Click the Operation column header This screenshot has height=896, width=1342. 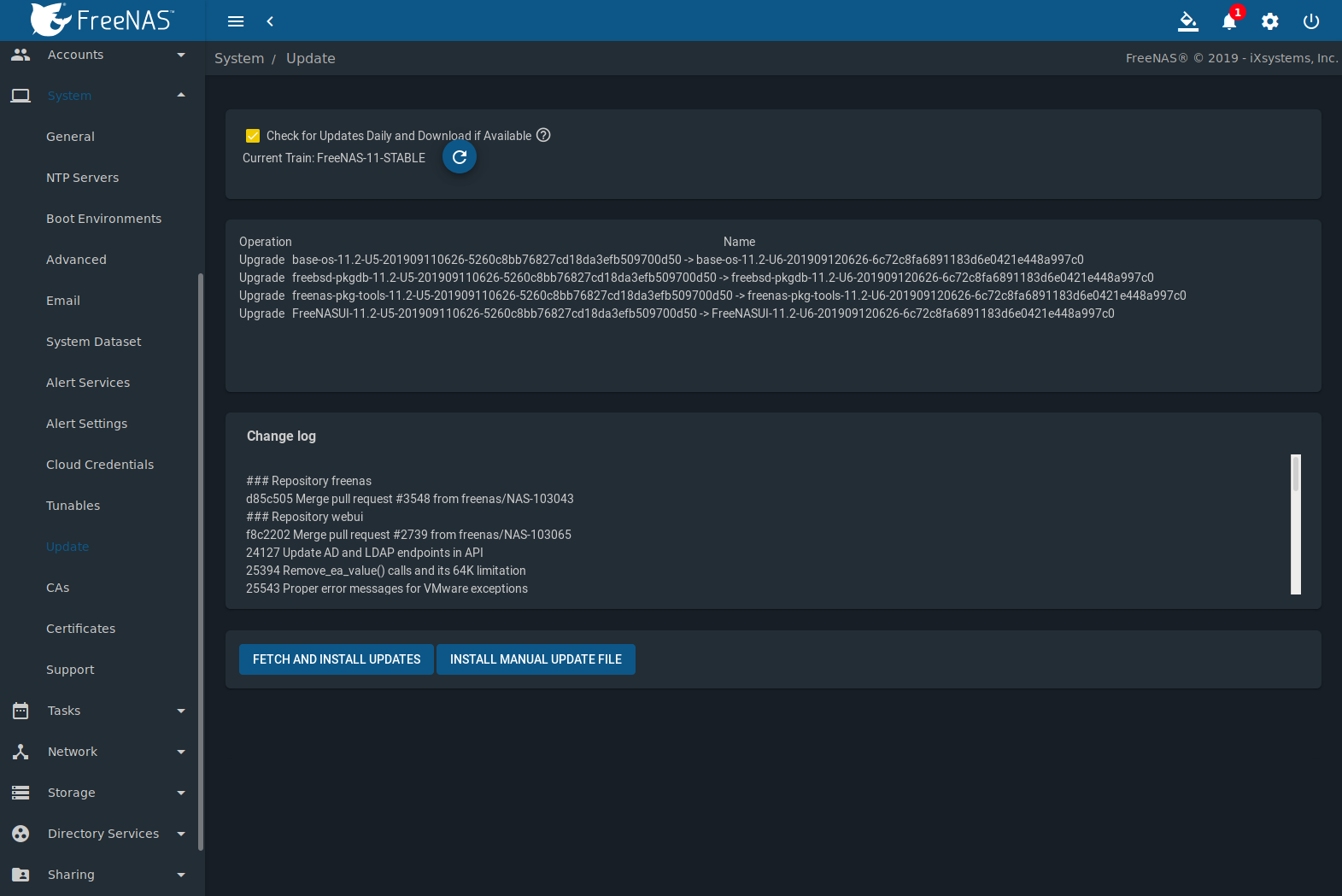(x=266, y=242)
